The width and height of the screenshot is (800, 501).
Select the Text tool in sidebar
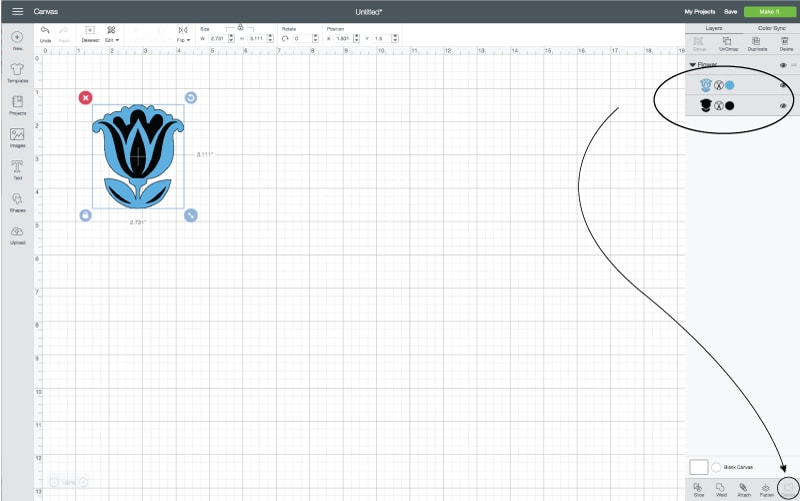click(17, 169)
